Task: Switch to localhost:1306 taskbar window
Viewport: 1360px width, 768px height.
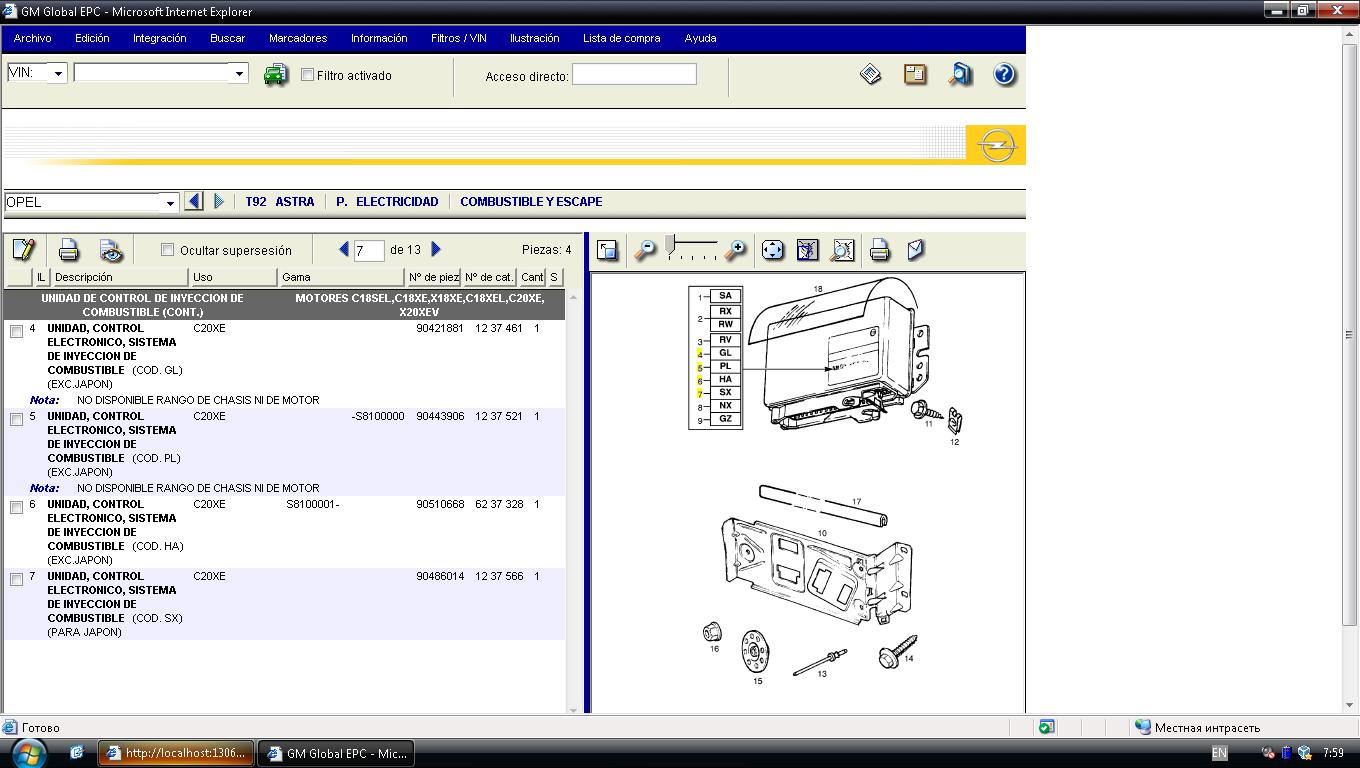Action: pos(177,753)
